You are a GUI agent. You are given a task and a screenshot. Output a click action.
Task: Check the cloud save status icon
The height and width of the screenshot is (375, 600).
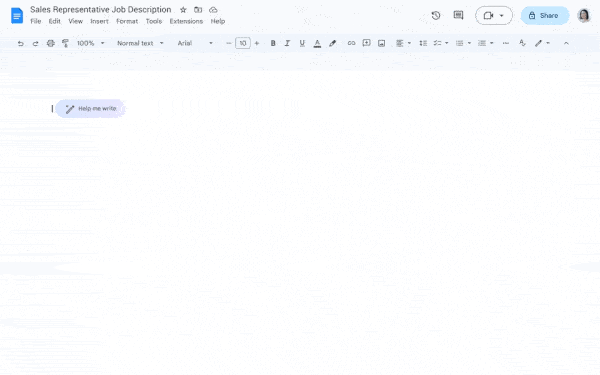(213, 10)
